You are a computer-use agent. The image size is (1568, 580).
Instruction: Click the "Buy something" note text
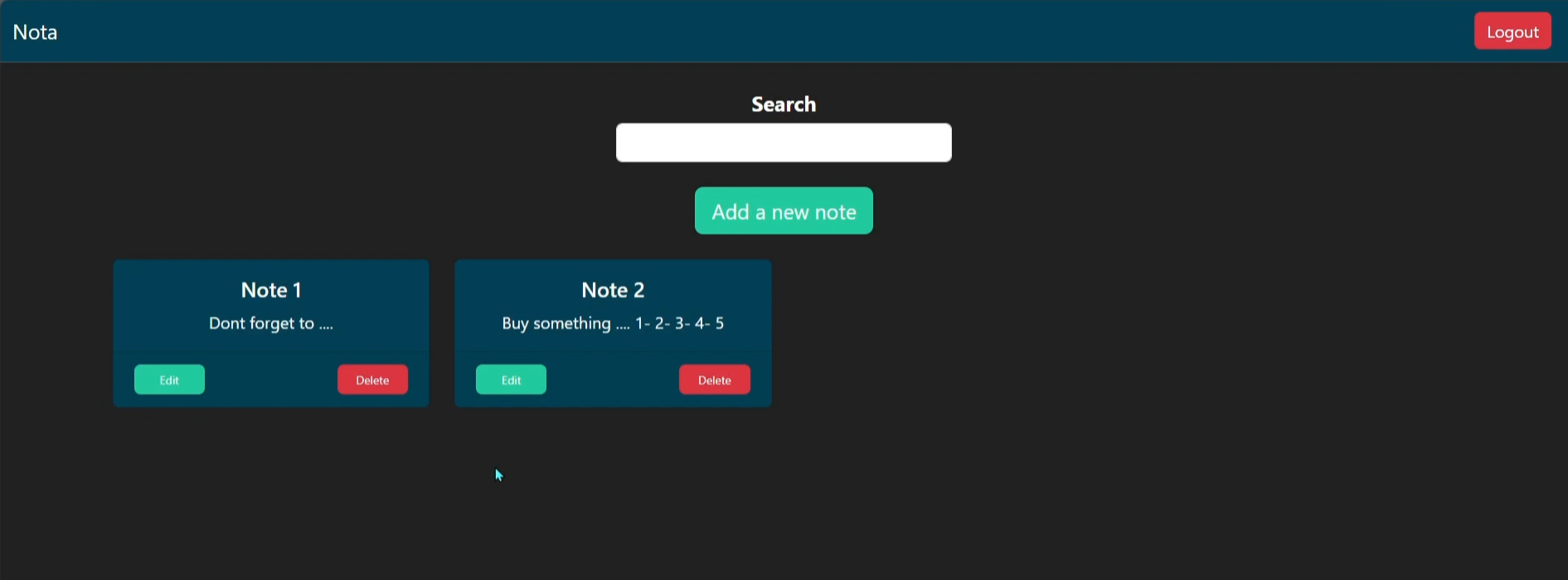tap(613, 324)
